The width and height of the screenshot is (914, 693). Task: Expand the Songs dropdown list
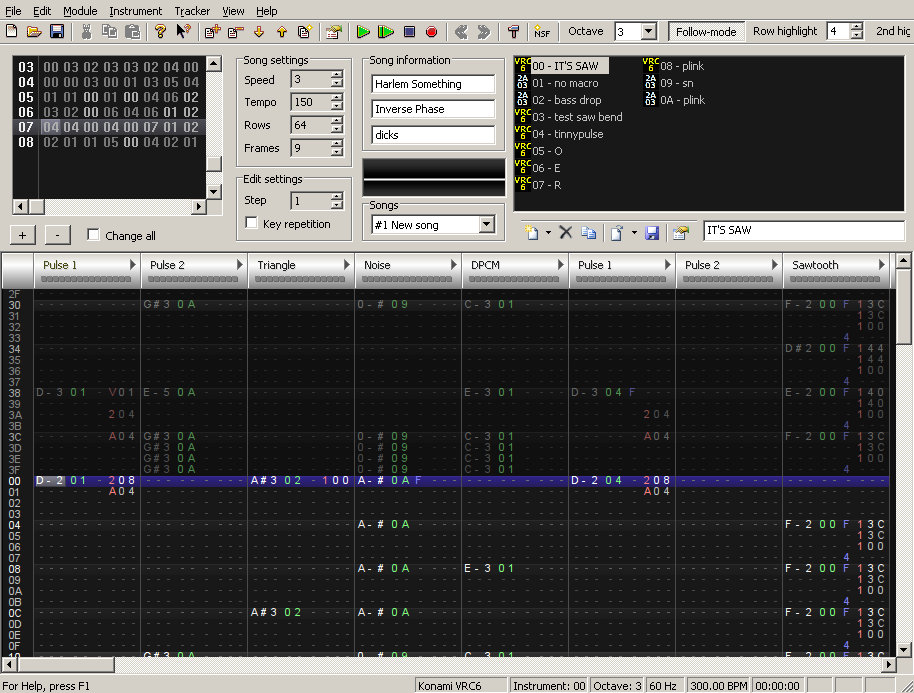[x=486, y=225]
